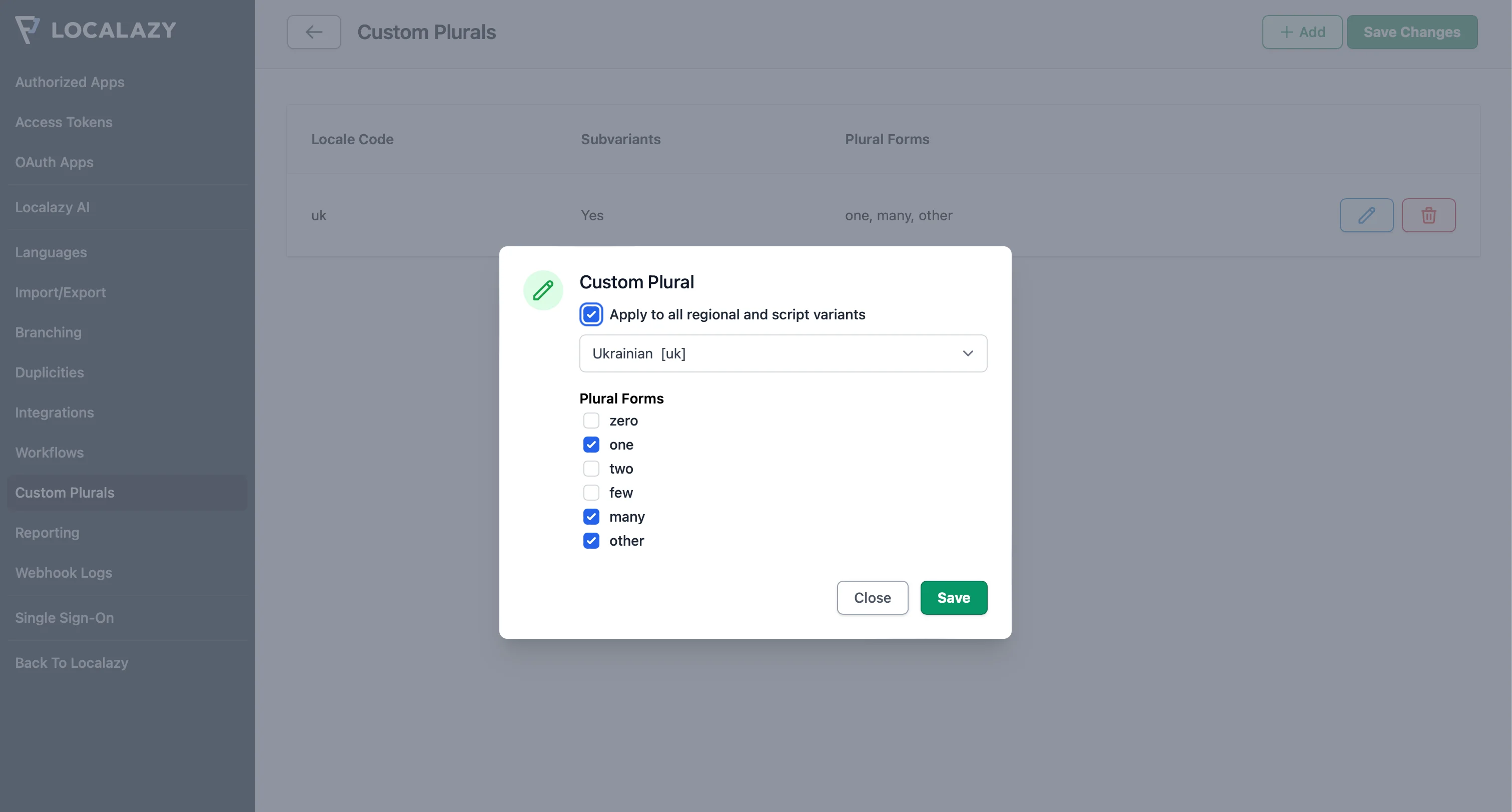Screen dimensions: 1512x812
Task: Click the edit pencil icon for uk locale
Action: click(x=1366, y=215)
